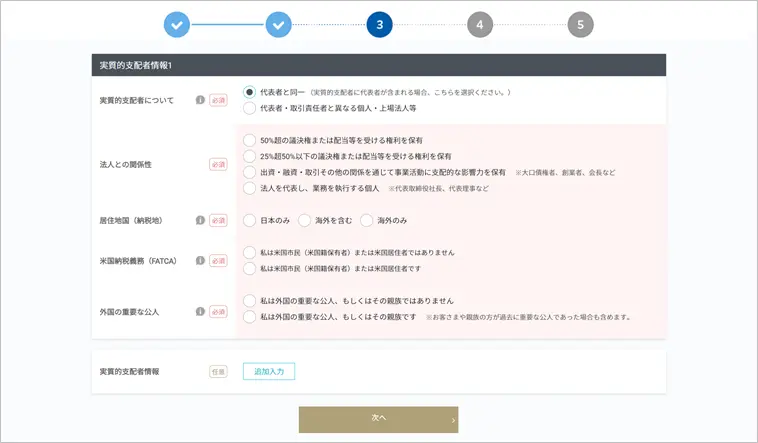This screenshot has height=443, width=758.
Task: Select 代表者・取引責任者と異なる個人 radio option
Action: click(x=250, y=108)
